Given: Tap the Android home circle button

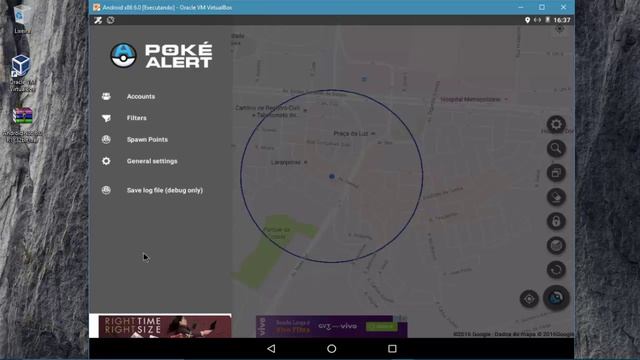Looking at the screenshot, I should pyautogui.click(x=331, y=349).
